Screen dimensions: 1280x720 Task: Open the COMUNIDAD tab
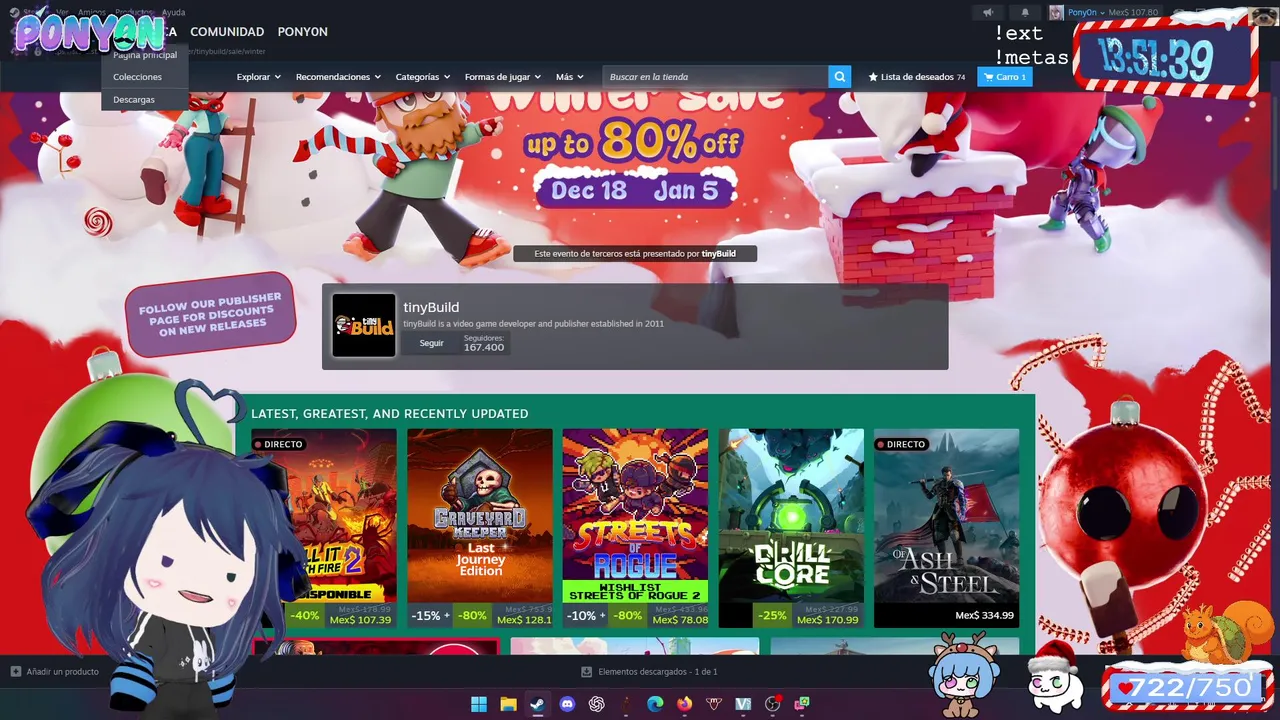227,32
